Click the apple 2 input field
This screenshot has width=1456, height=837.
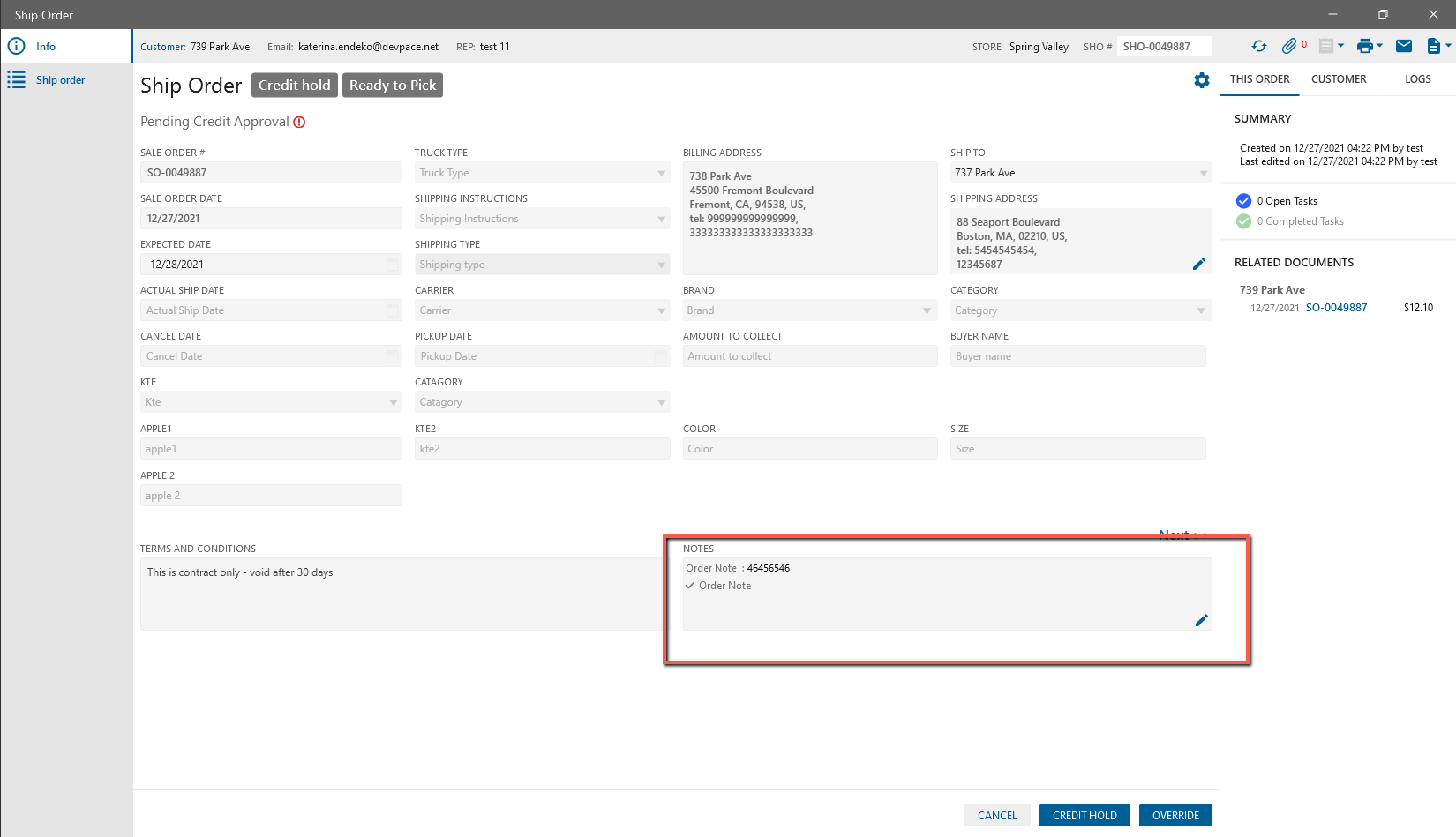[x=271, y=496]
